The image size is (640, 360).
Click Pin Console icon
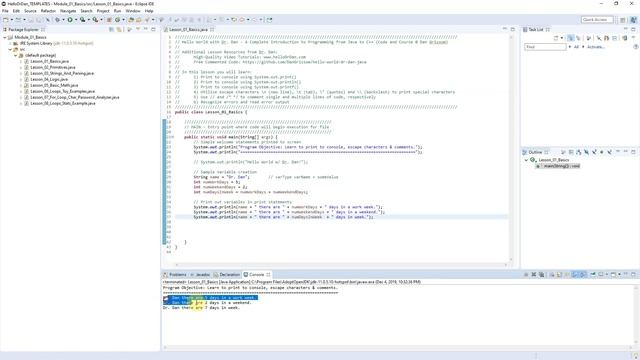click(593, 275)
